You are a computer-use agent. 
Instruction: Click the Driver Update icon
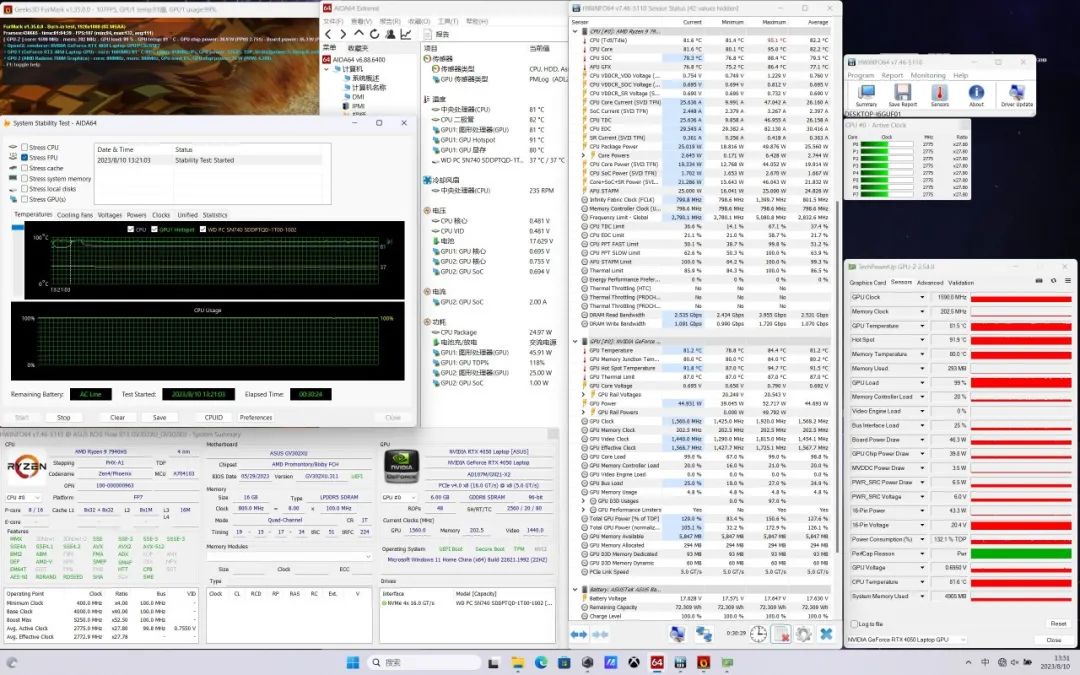click(x=1017, y=94)
